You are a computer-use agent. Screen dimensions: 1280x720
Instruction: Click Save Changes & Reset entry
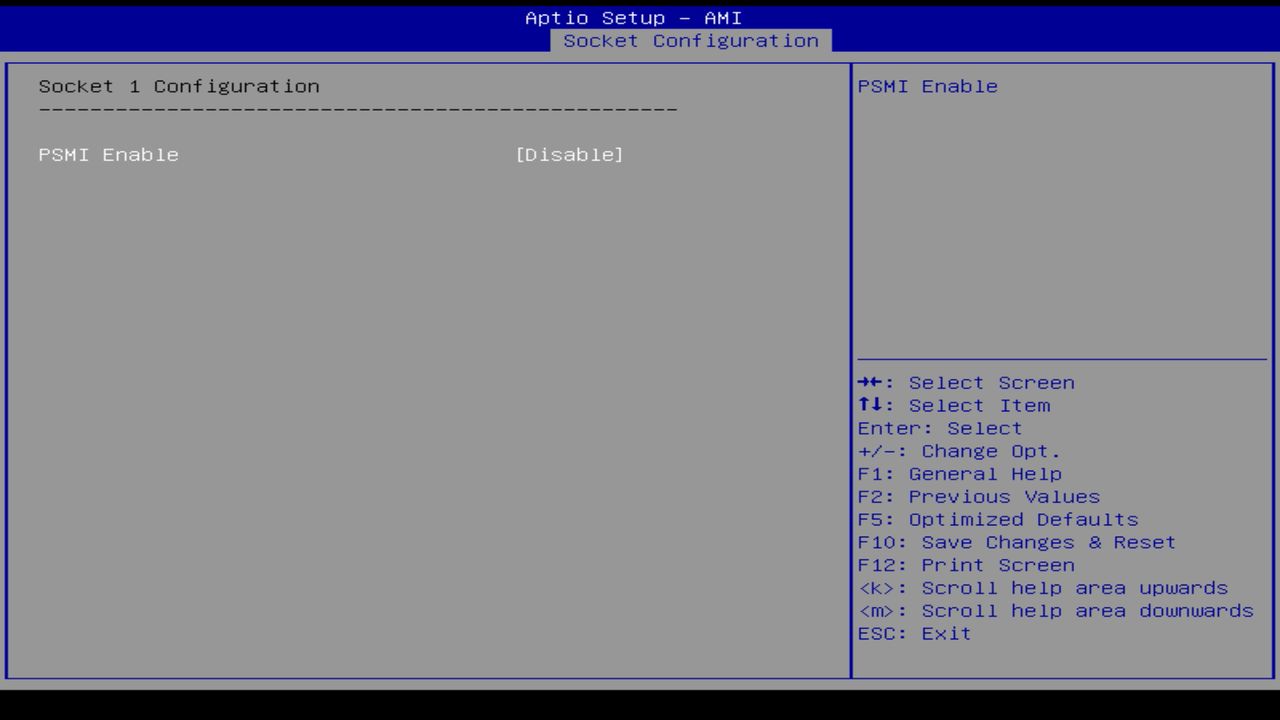pyautogui.click(x=1016, y=542)
